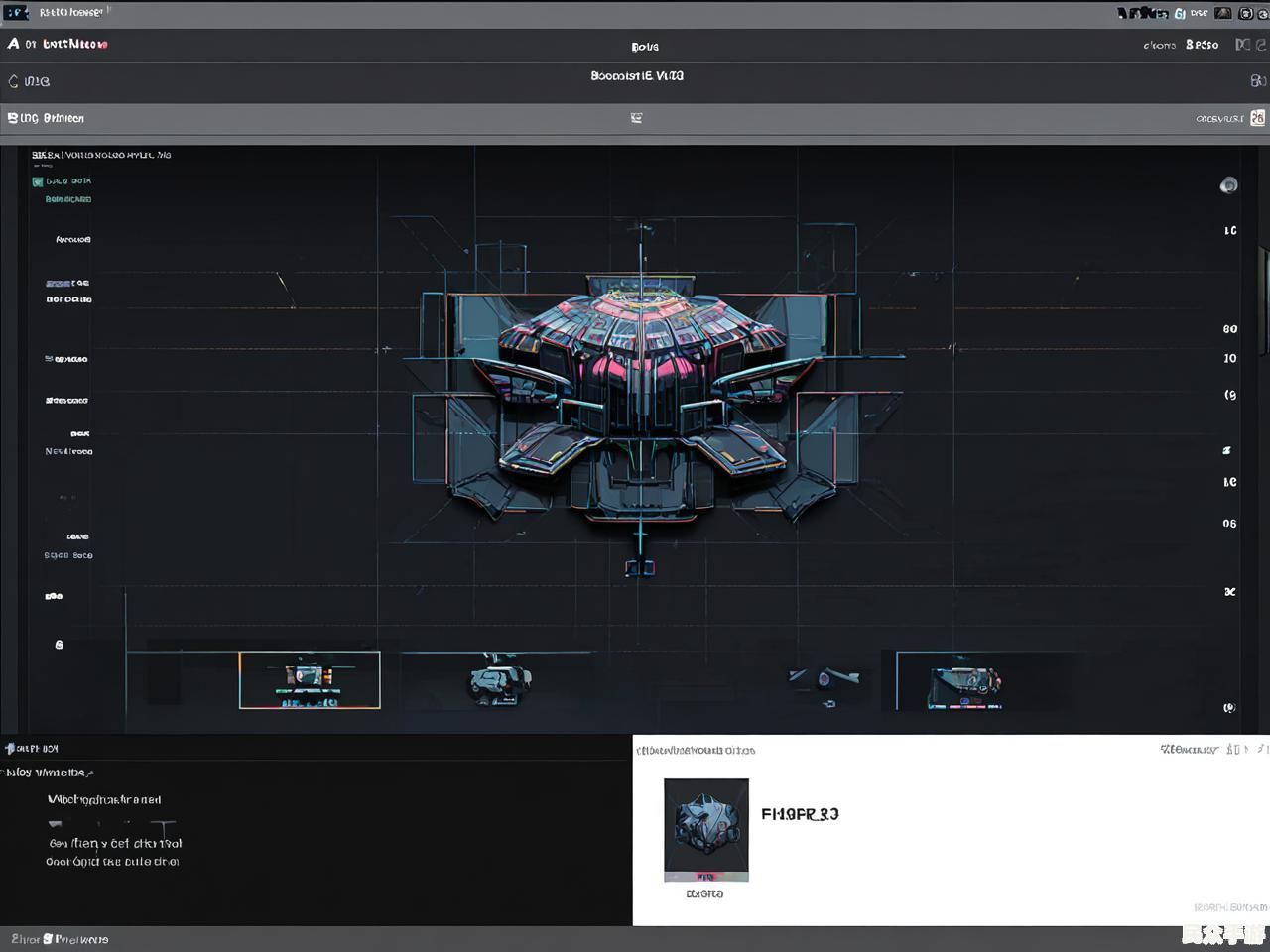1270x952 pixels.
Task: Select the centered tab label in top header row
Action: pos(644,47)
